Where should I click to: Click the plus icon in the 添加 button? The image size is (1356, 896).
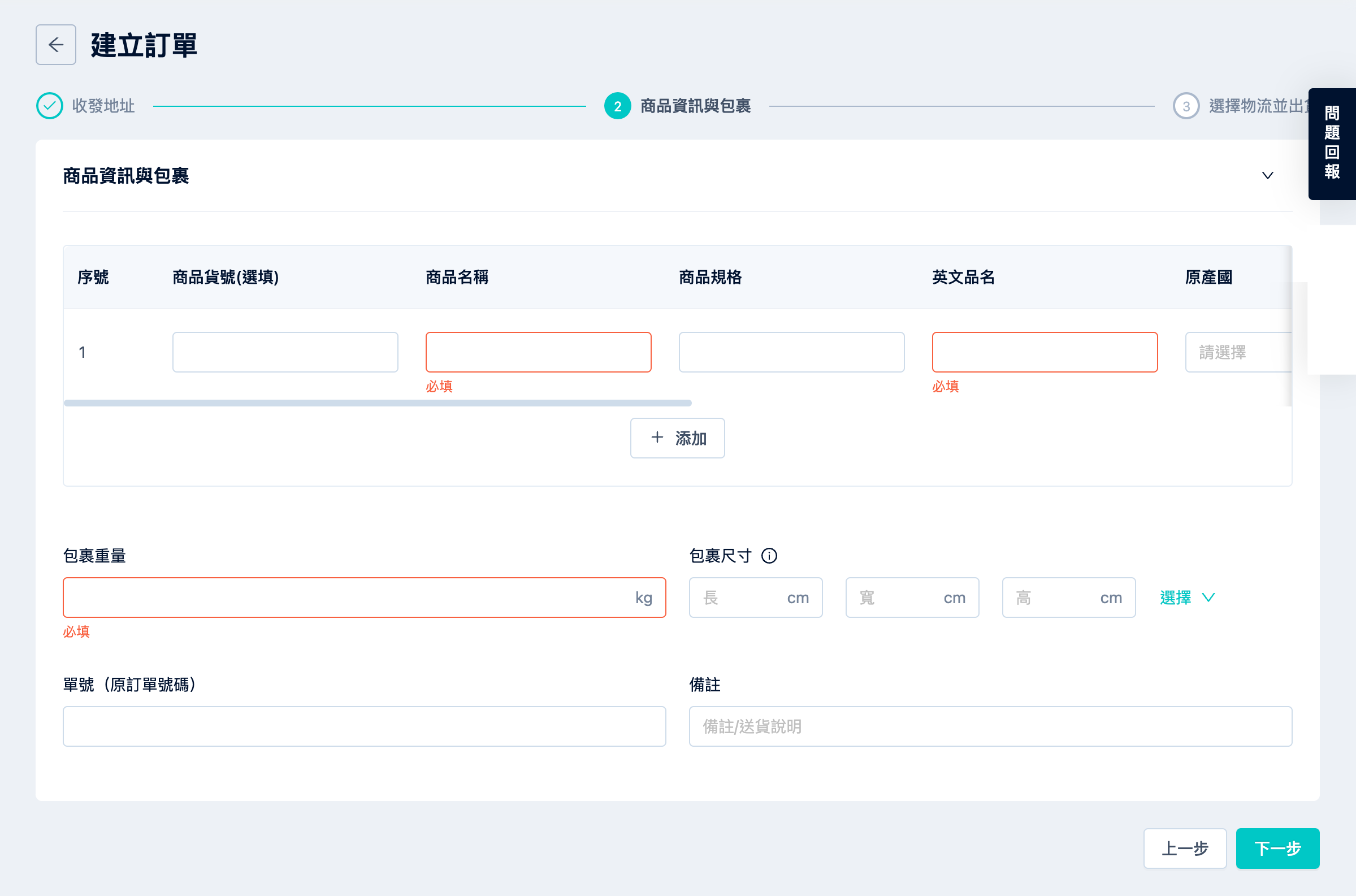pos(657,437)
